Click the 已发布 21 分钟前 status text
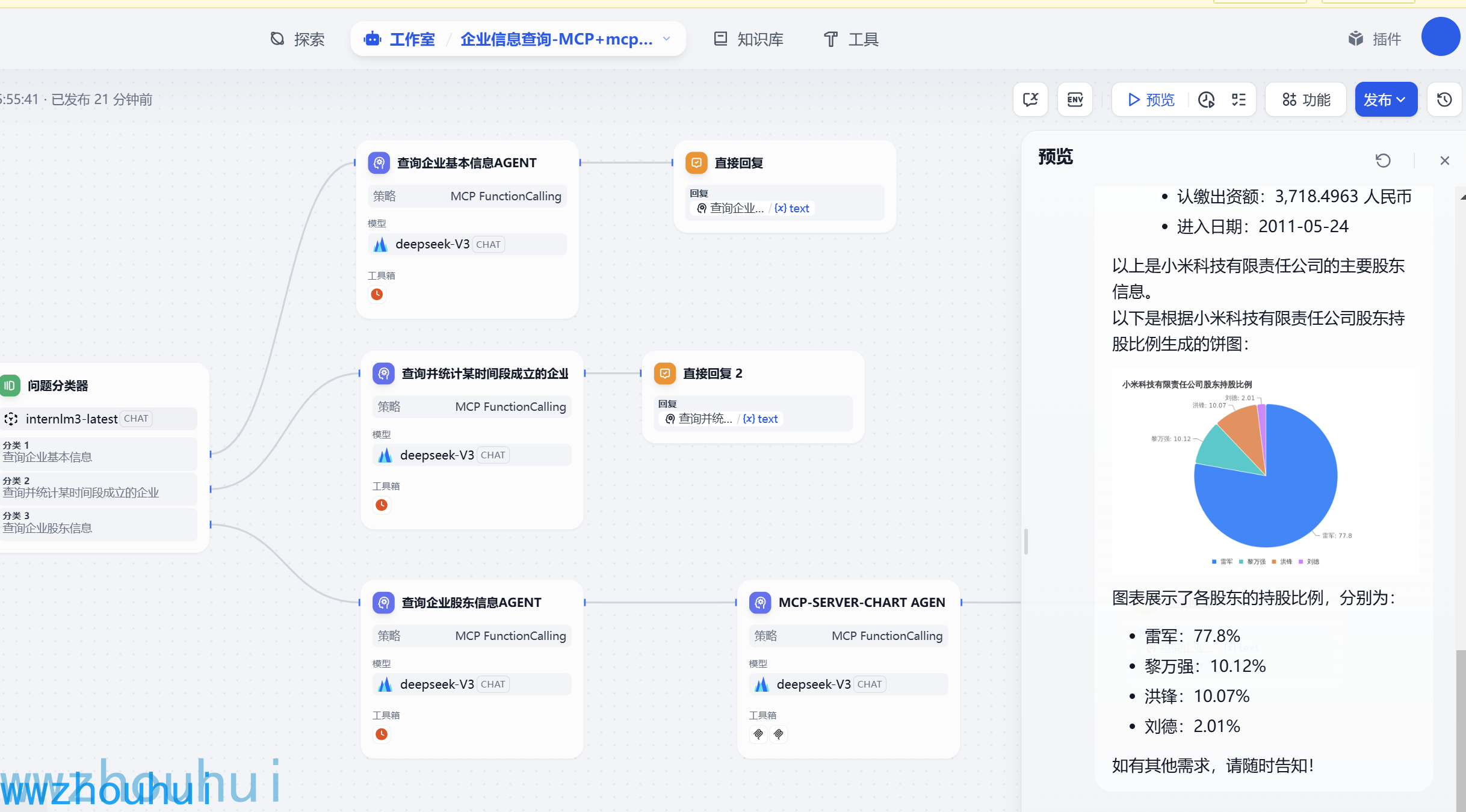 [x=102, y=99]
